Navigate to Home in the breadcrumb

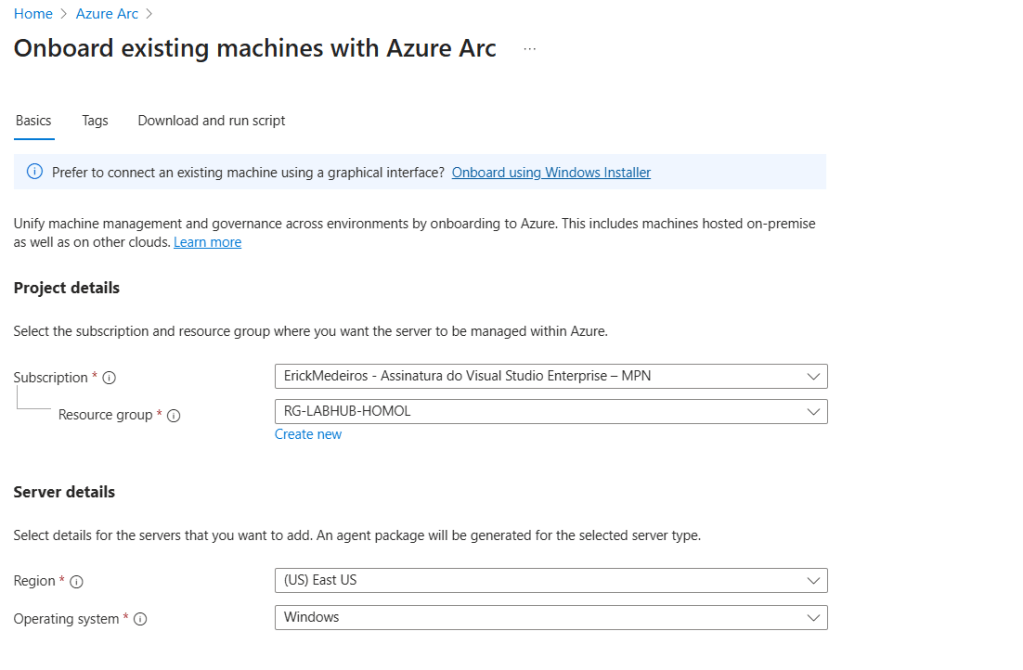(x=33, y=14)
